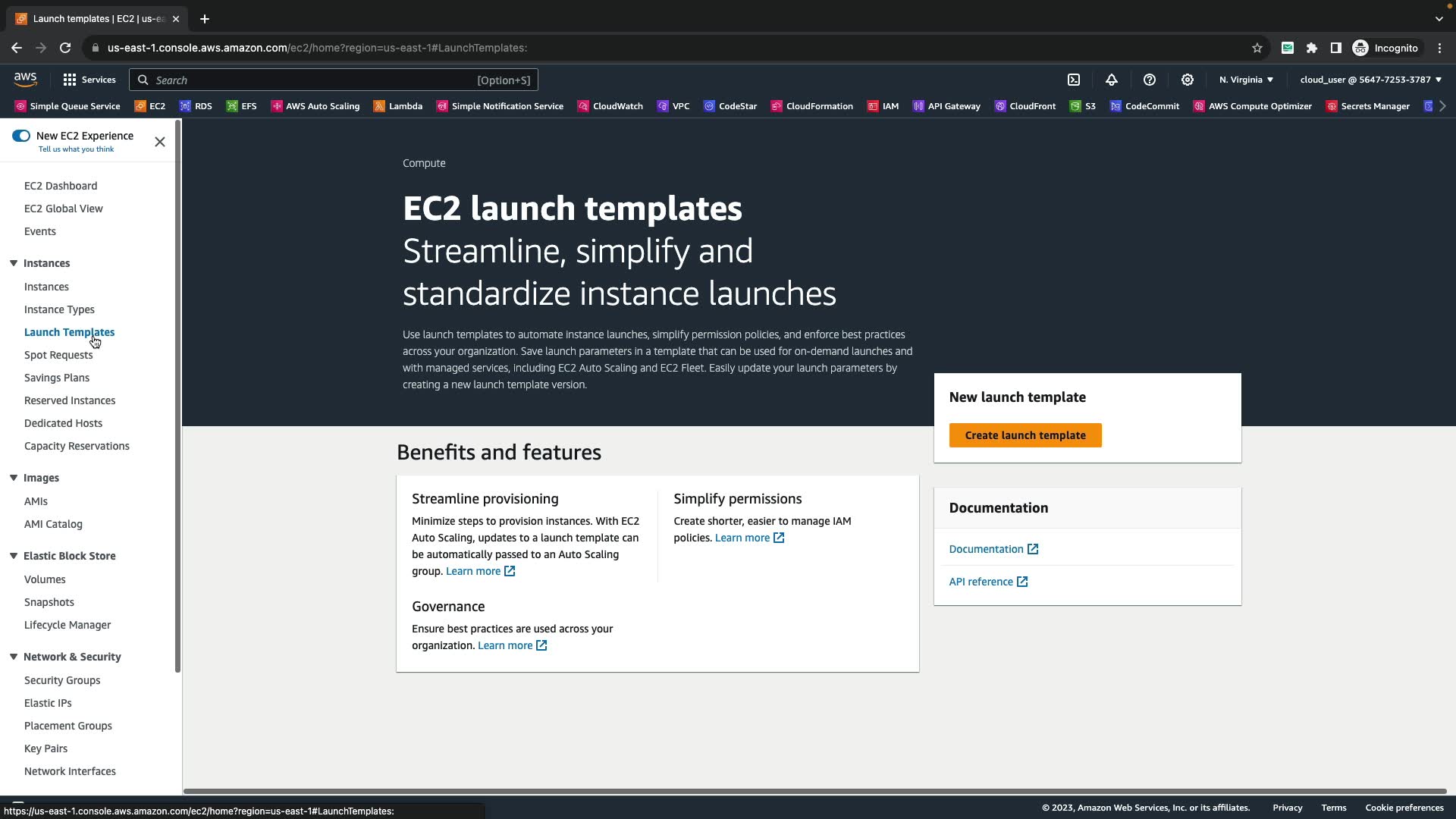Select Spot Requests in sidebar
Screen dimensions: 1456x819
pyautogui.click(x=58, y=355)
